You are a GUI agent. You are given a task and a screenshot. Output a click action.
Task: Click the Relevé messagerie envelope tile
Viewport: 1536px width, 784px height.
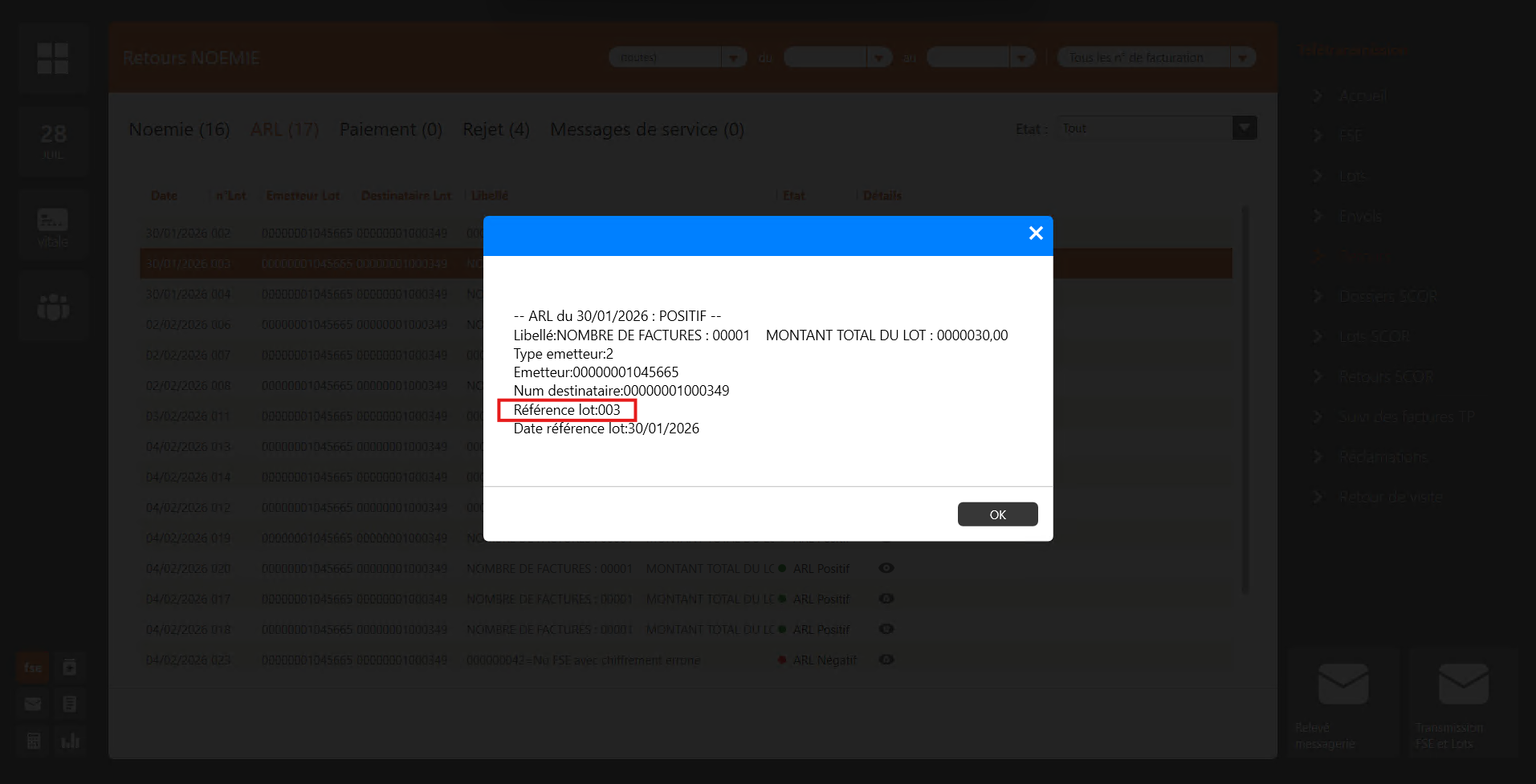pyautogui.click(x=1343, y=702)
